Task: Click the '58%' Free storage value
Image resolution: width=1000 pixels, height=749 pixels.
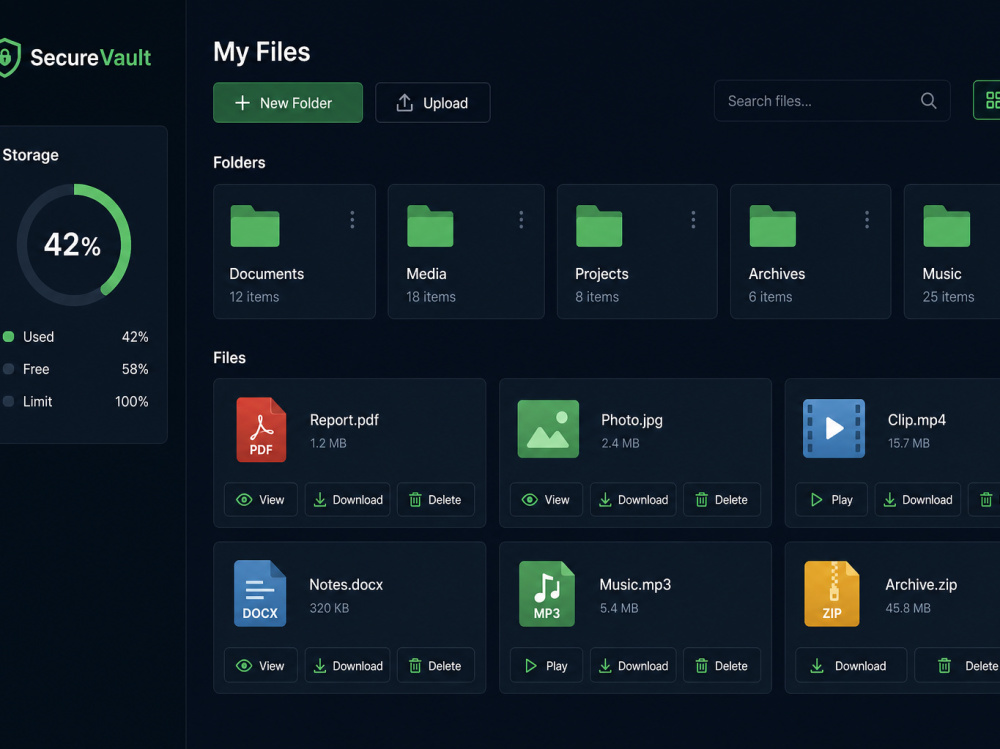Action: click(135, 369)
